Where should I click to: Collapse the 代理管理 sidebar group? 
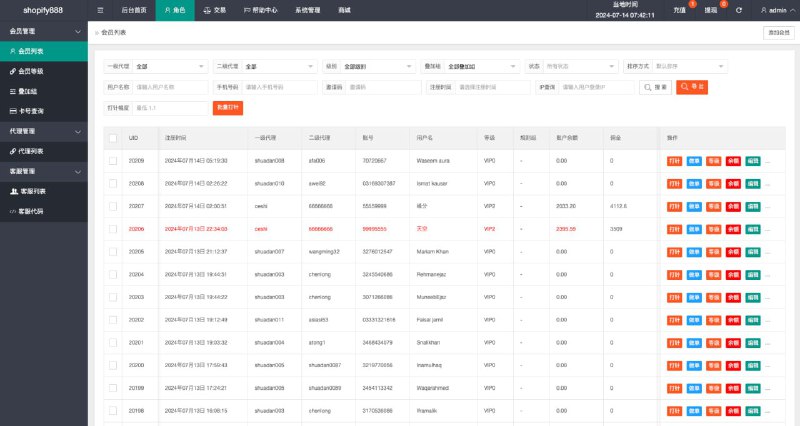pos(44,131)
